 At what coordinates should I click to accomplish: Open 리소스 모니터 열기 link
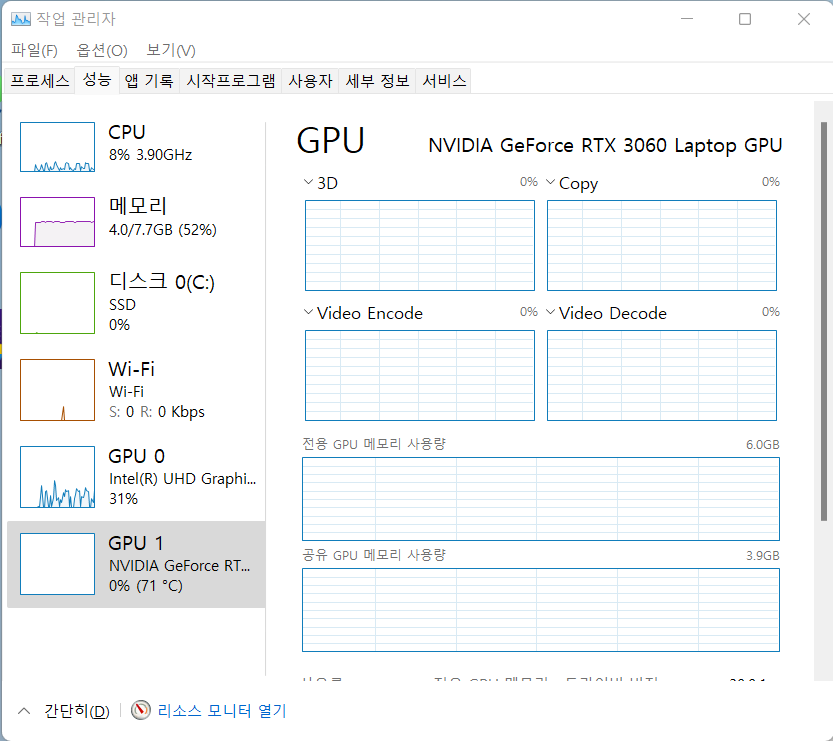click(x=222, y=711)
